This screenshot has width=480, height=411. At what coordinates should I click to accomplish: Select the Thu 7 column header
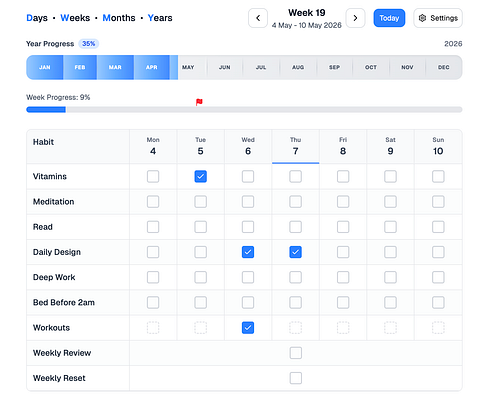click(x=295, y=146)
